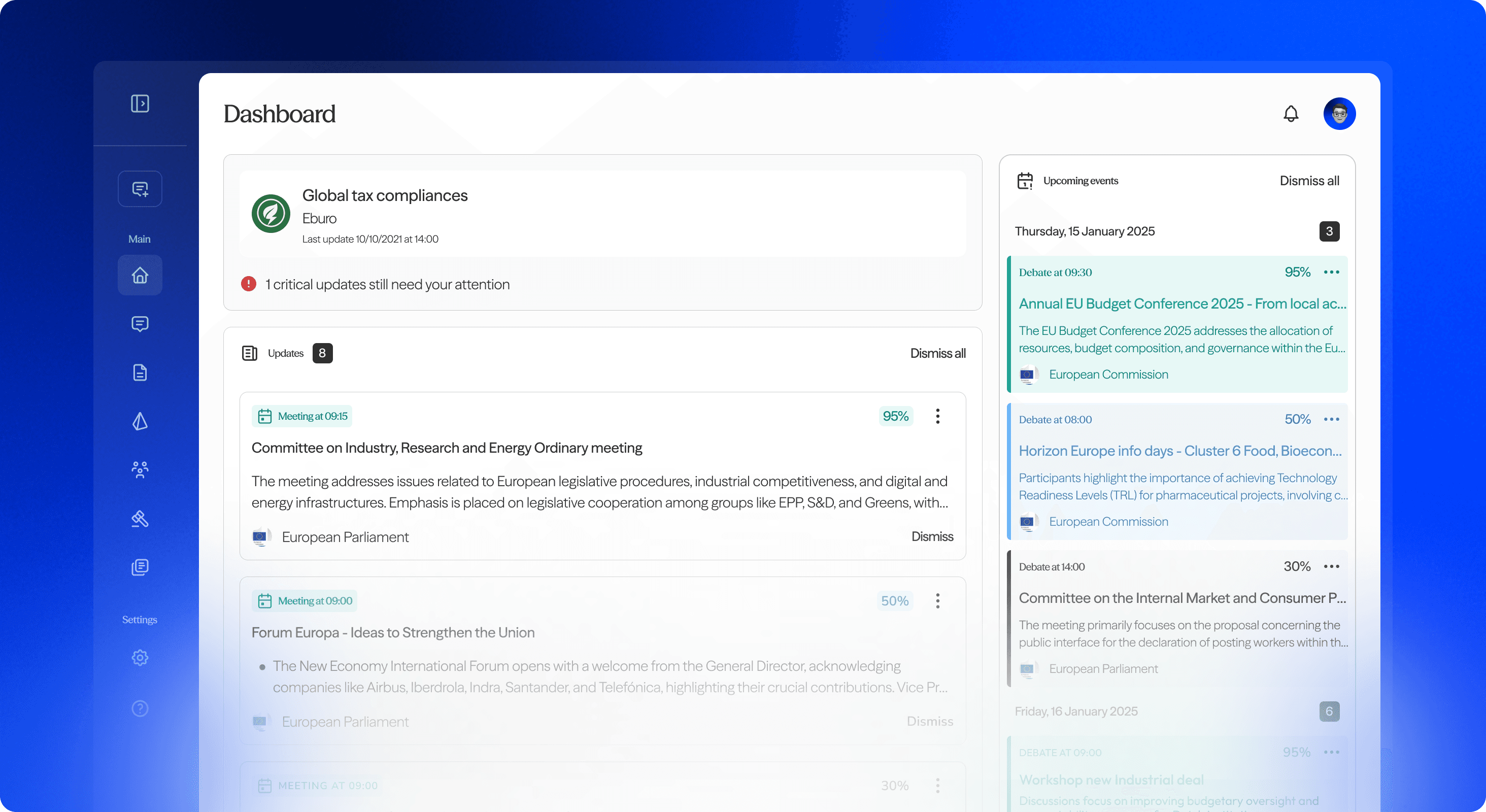Click the red critical alert icon
Image resolution: width=1486 pixels, height=812 pixels.
point(249,284)
